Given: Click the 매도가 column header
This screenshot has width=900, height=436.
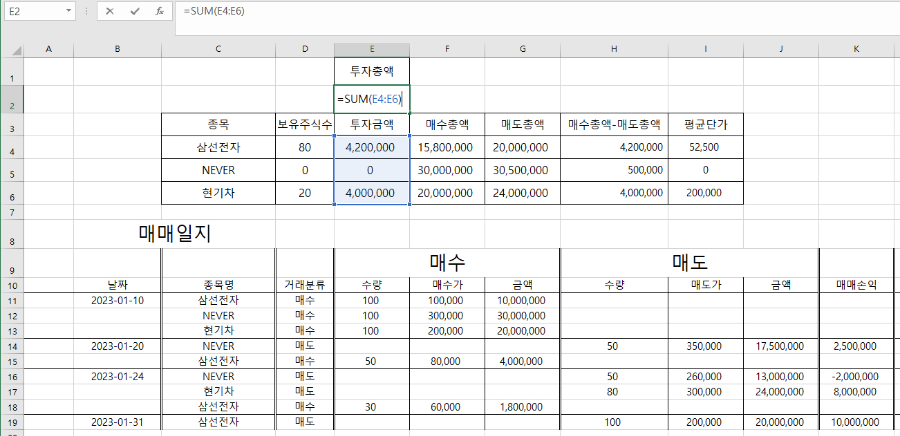Looking at the screenshot, I should click(705, 285).
